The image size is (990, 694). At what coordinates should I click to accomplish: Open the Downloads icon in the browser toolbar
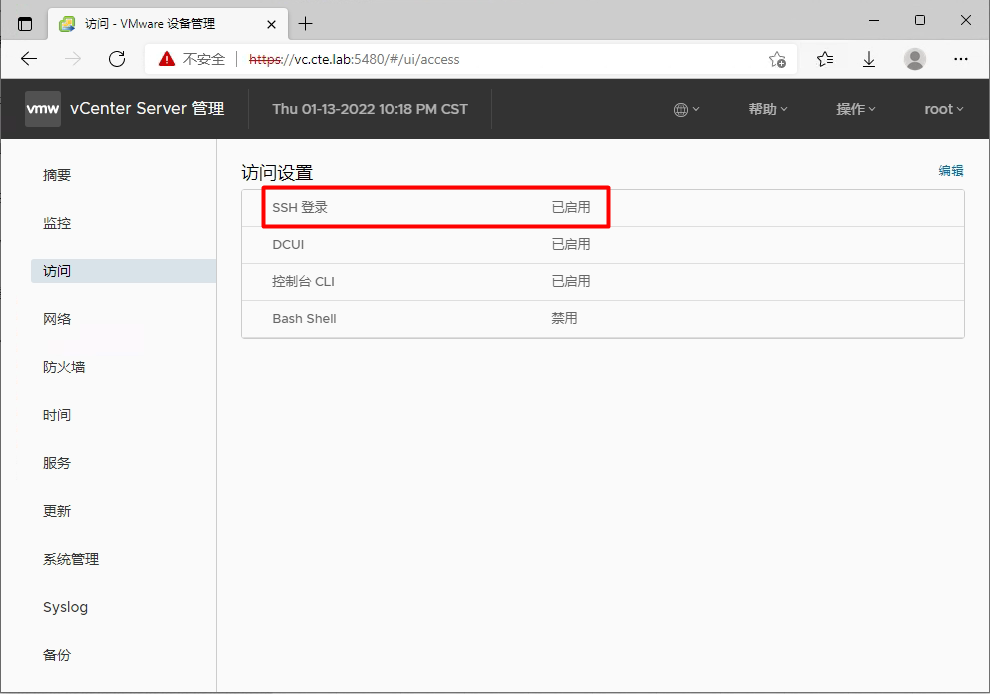point(869,59)
